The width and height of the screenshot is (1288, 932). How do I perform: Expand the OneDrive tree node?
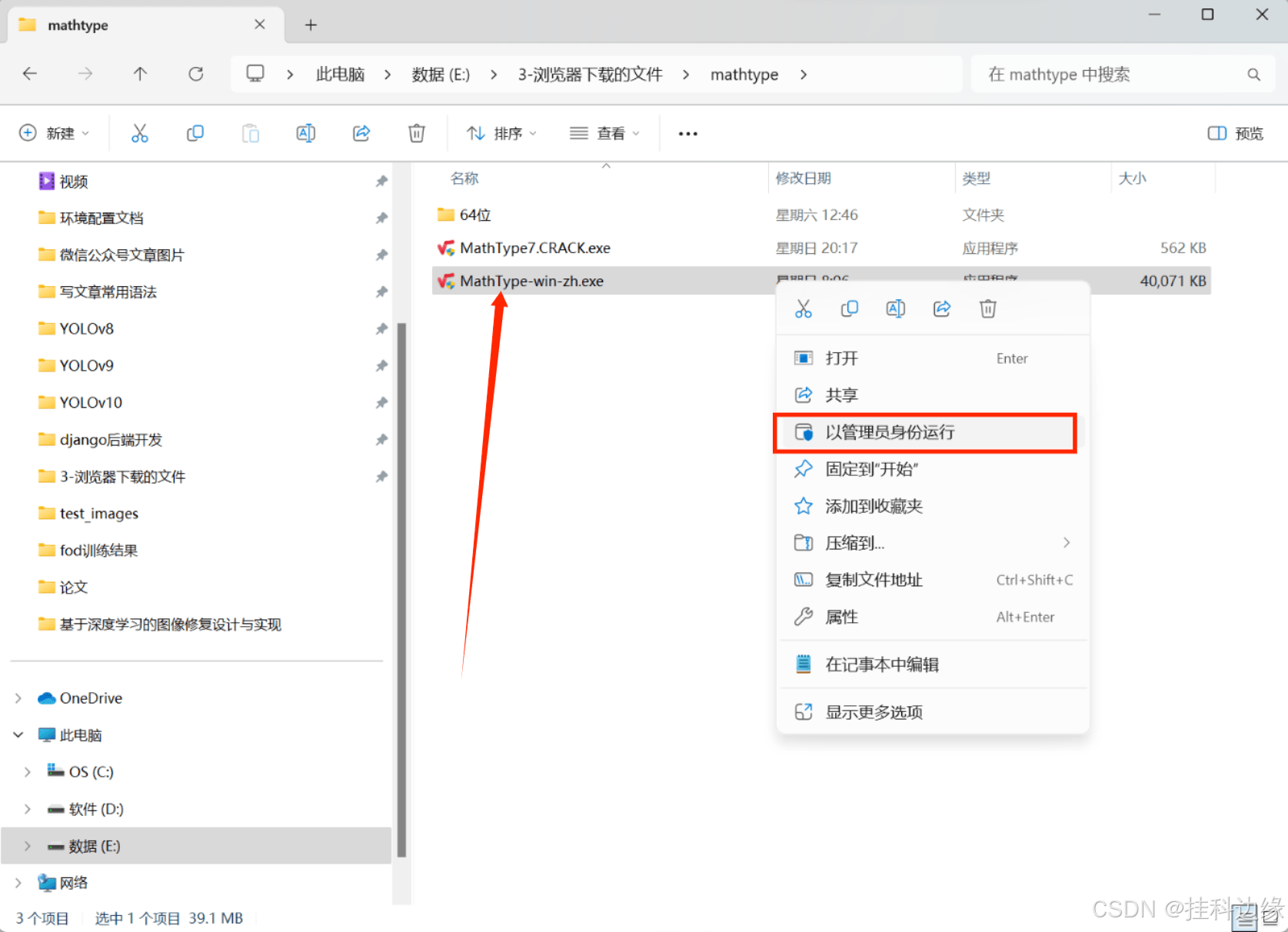[18, 698]
